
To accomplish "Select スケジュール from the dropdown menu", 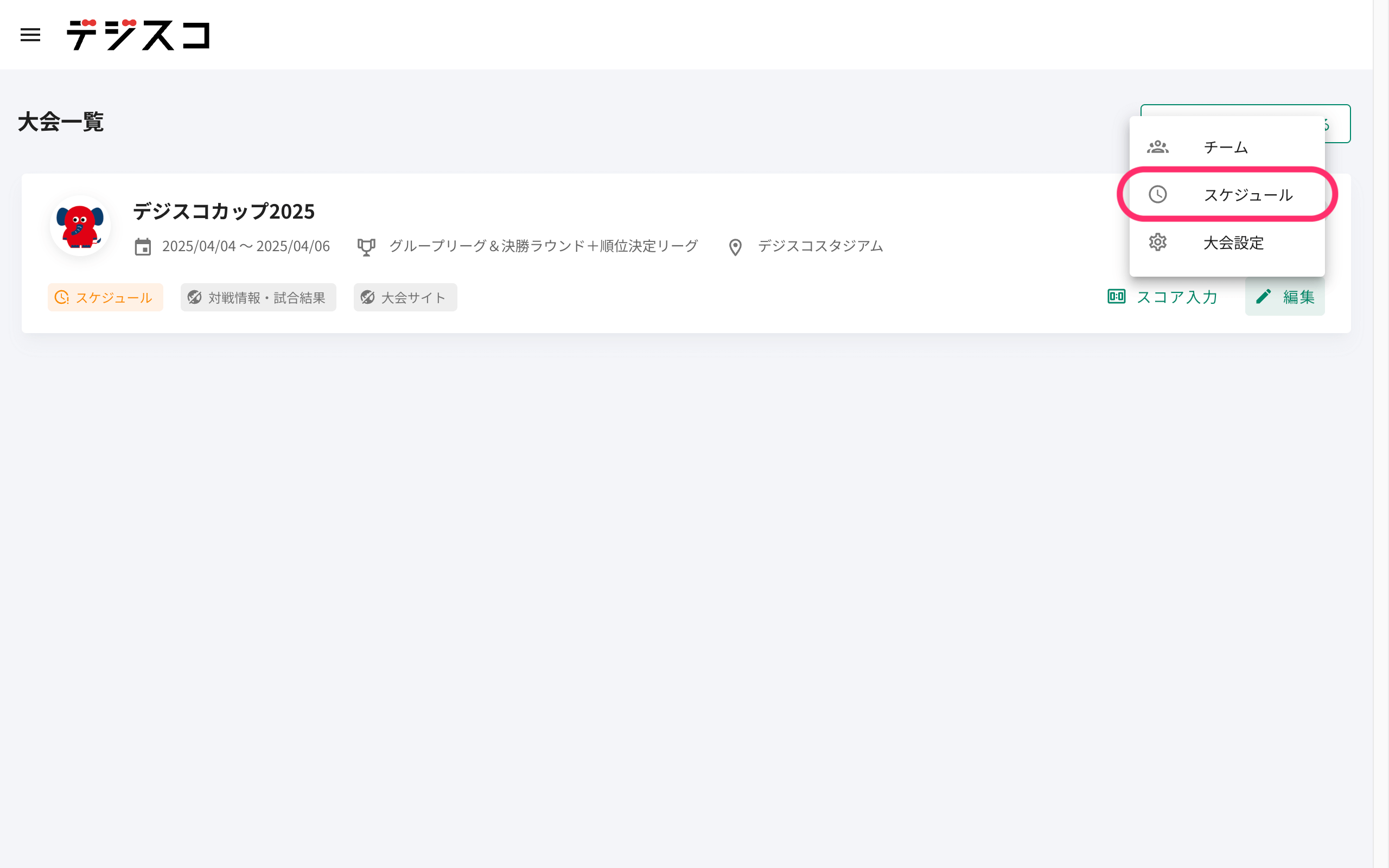I will click(x=1248, y=195).
